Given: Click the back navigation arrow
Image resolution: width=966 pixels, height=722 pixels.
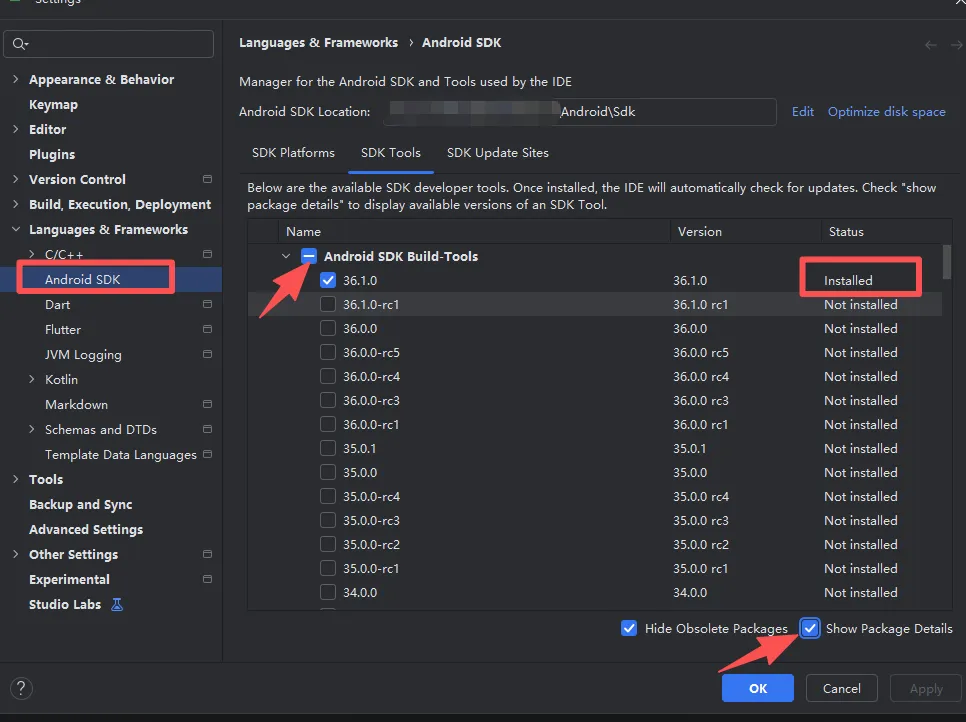Looking at the screenshot, I should click(x=931, y=44).
